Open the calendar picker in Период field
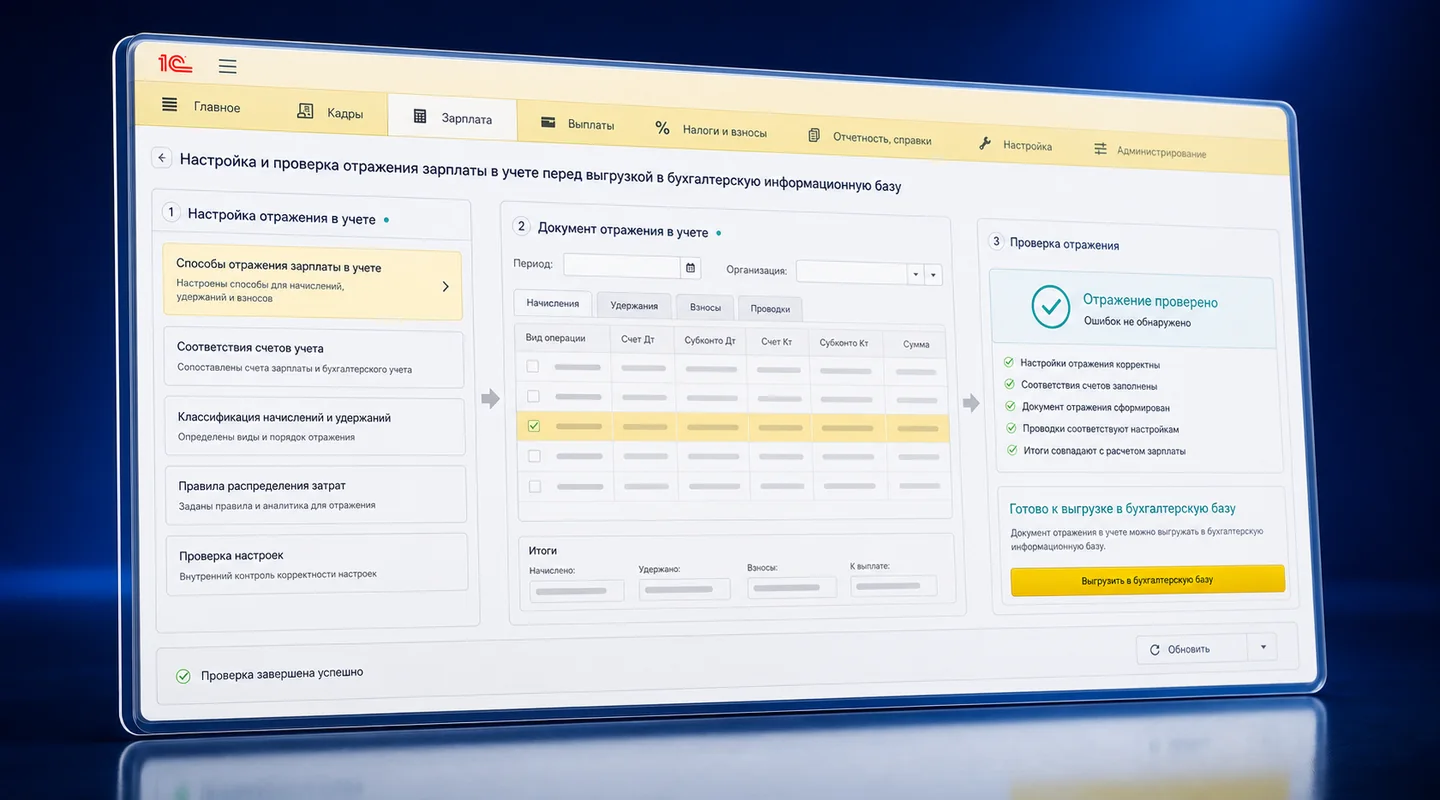 (690, 268)
